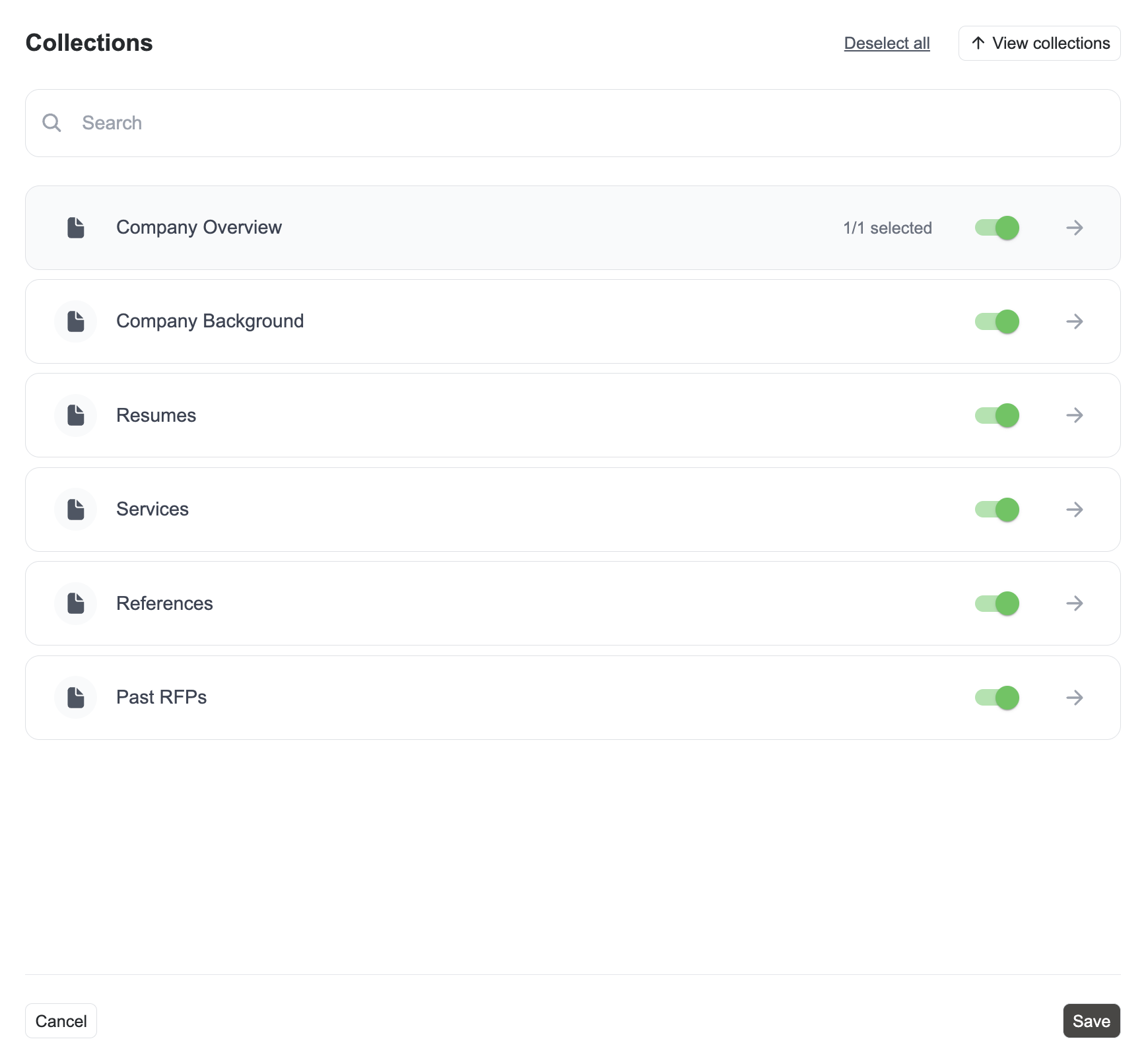Click the document icon for Company Background

pyautogui.click(x=76, y=321)
